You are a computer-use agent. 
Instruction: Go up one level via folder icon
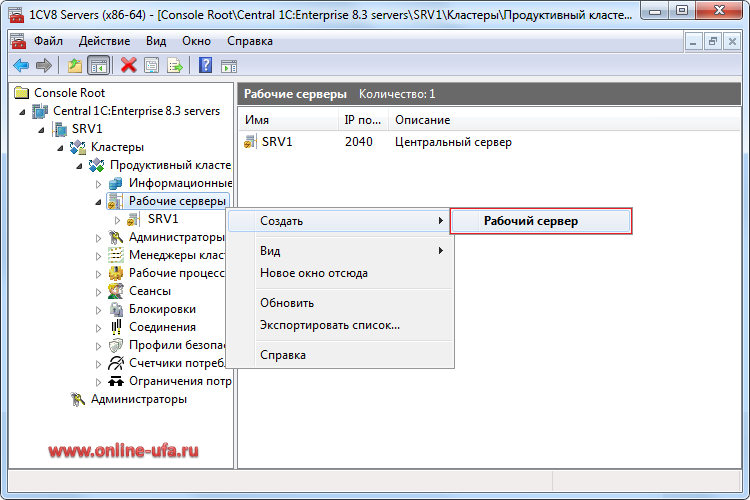coord(75,65)
